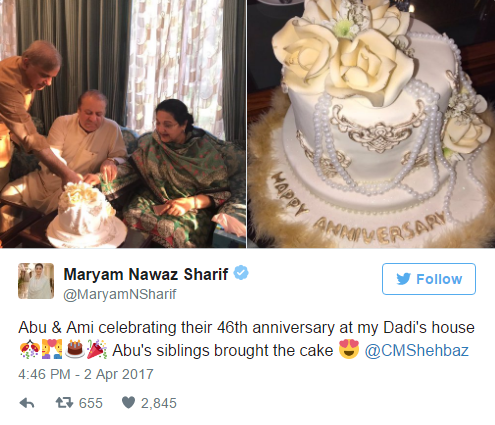Click Twitter bird icon in Follow button
Viewport: 495px width, 425px height.
[x=403, y=279]
